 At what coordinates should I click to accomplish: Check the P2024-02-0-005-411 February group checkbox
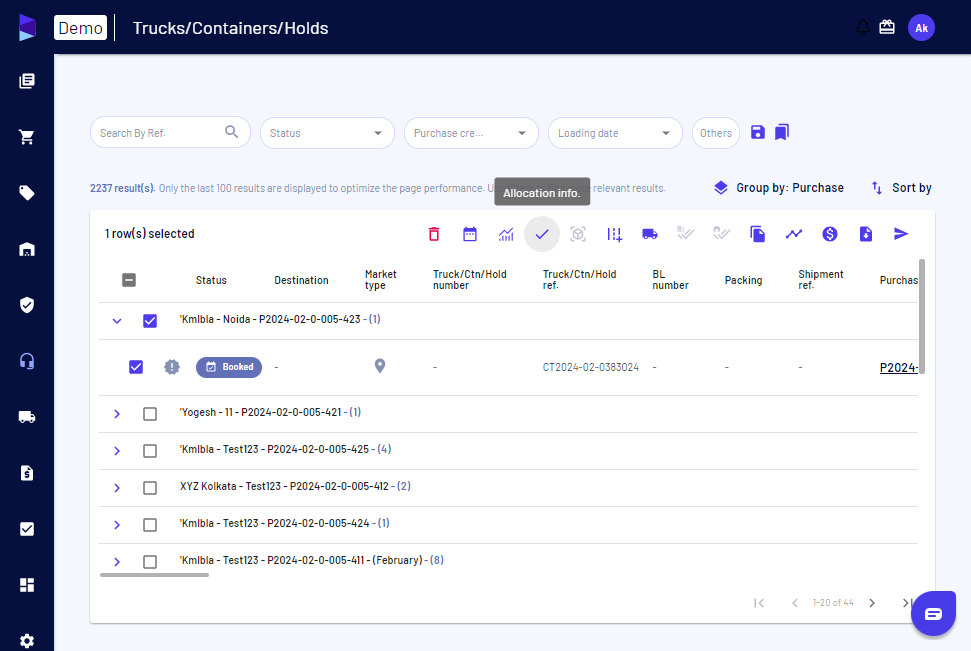[x=150, y=562]
